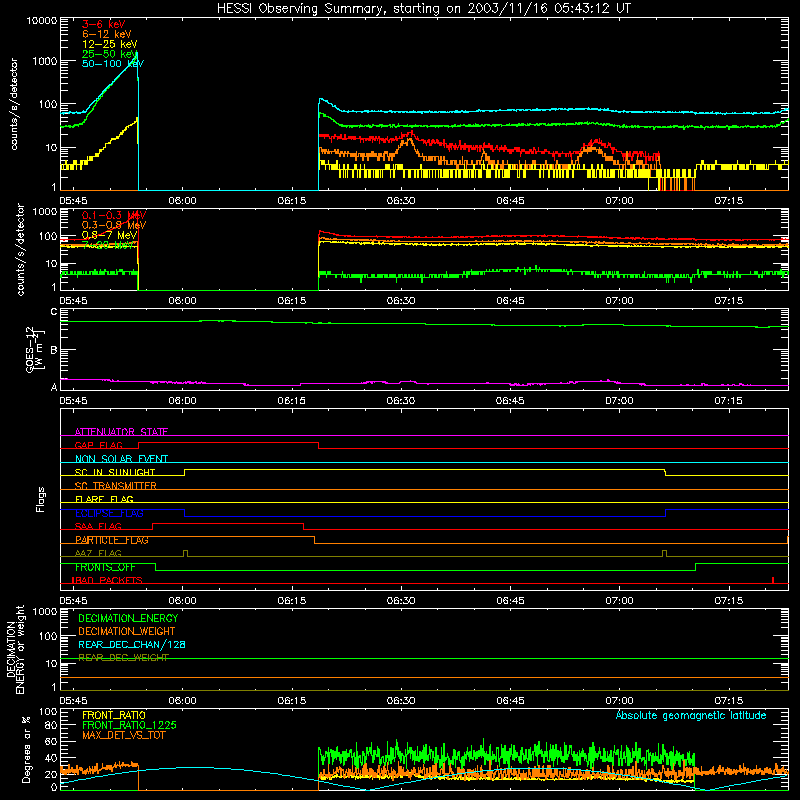Screen dimensions: 800x800
Task: Click the 10000 y-axis label on top plot
Action: point(42,20)
